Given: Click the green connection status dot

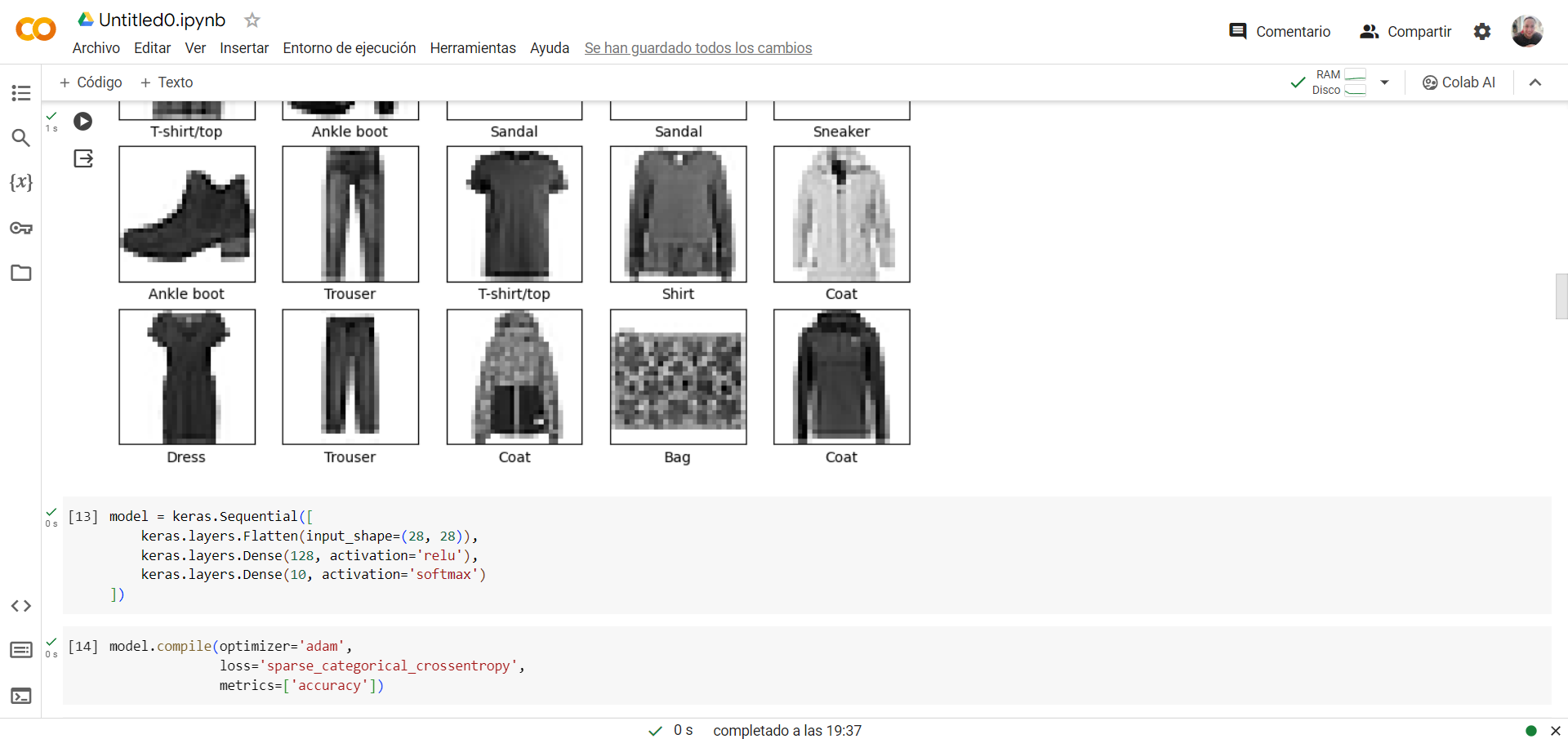Looking at the screenshot, I should 1531,731.
